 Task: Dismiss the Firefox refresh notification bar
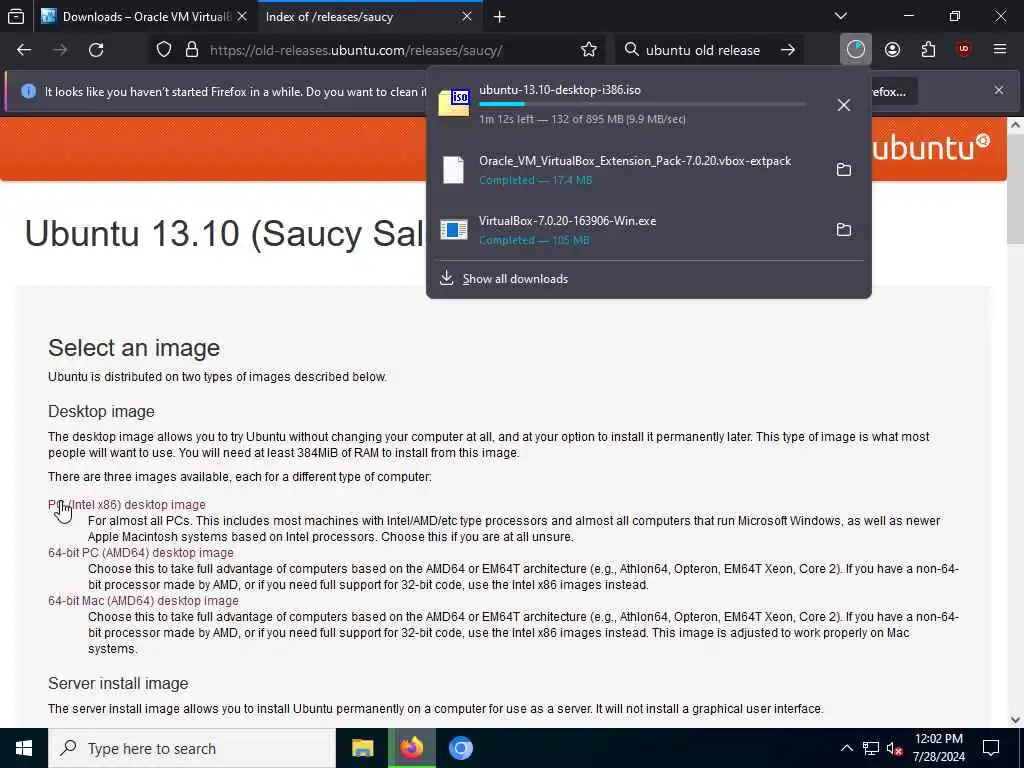pyautogui.click(x=999, y=90)
